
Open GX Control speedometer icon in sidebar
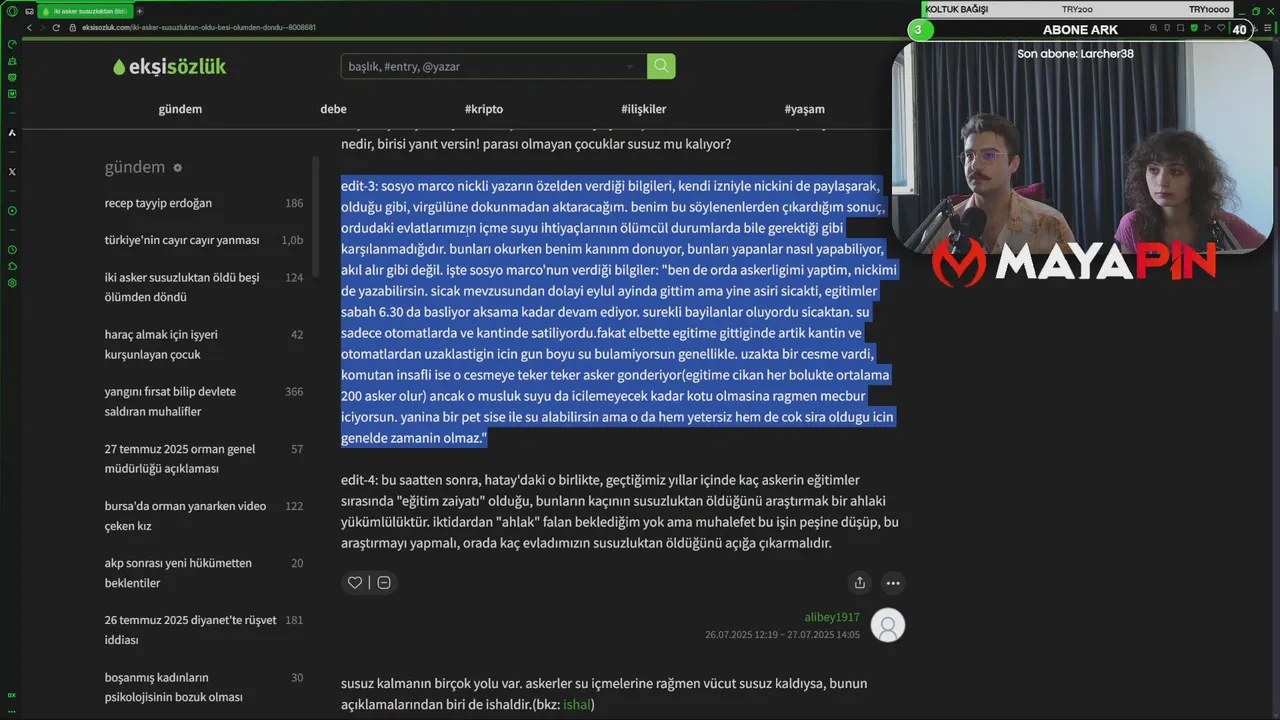point(12,44)
